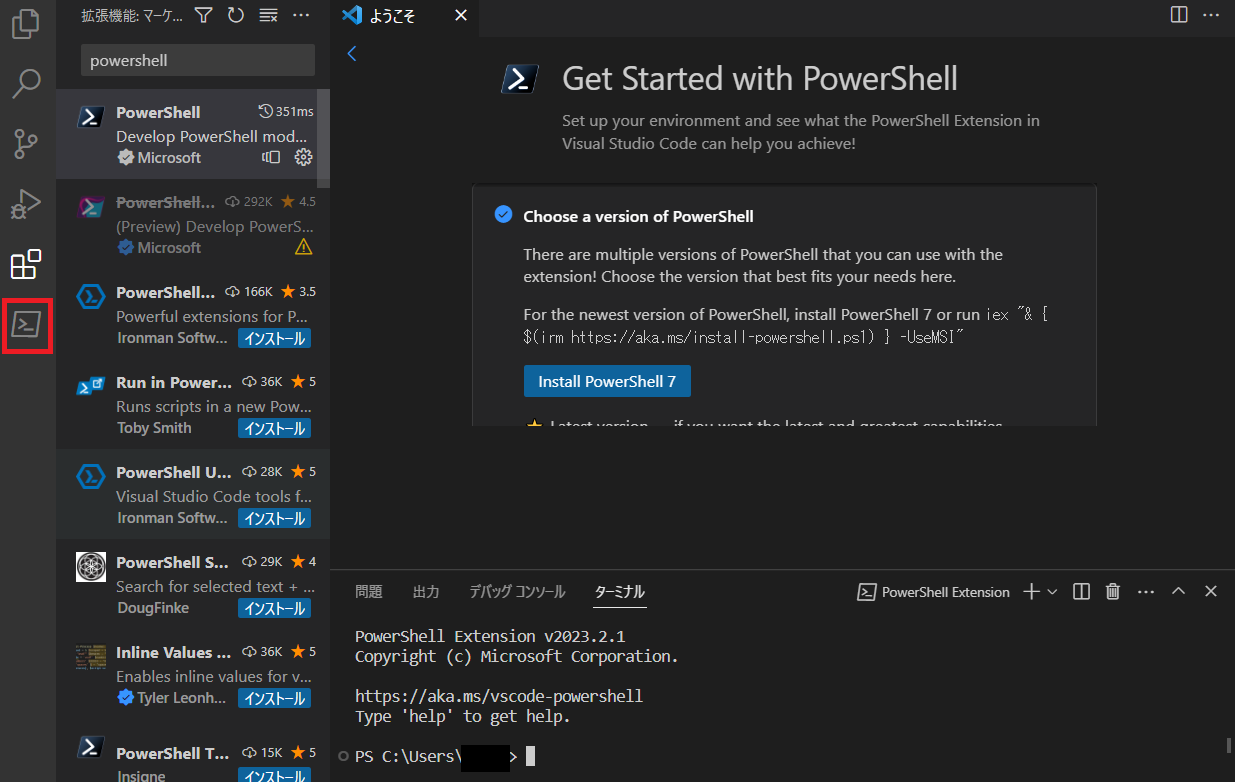The height and width of the screenshot is (782, 1235).
Task: Click the extensions list scrollbar
Action: [x=323, y=138]
